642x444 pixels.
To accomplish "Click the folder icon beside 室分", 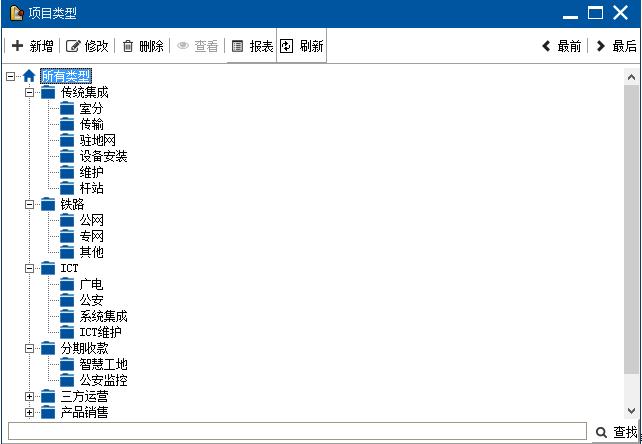I will point(67,108).
